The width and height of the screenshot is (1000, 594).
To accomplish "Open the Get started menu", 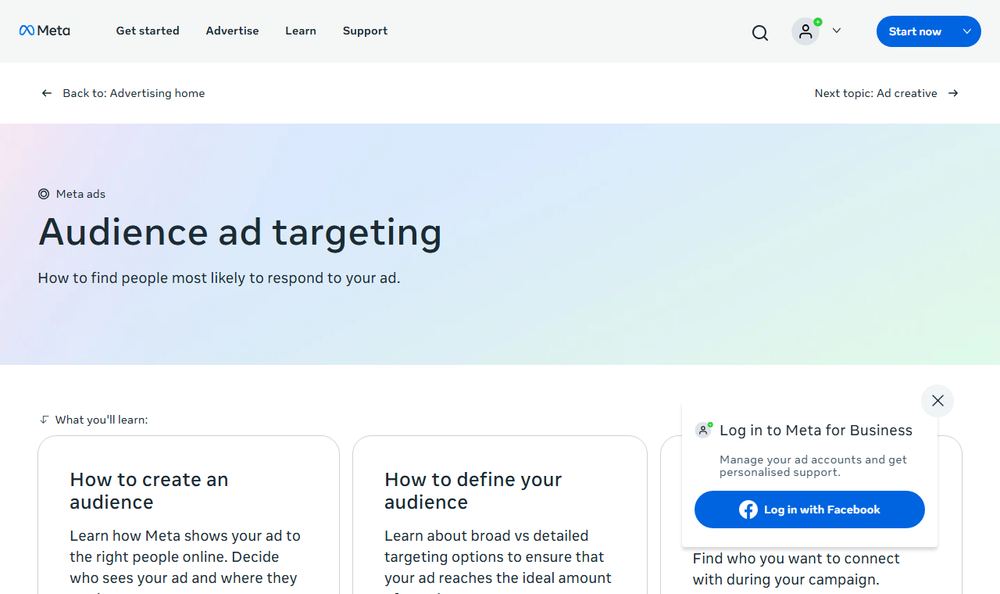I will (x=147, y=31).
